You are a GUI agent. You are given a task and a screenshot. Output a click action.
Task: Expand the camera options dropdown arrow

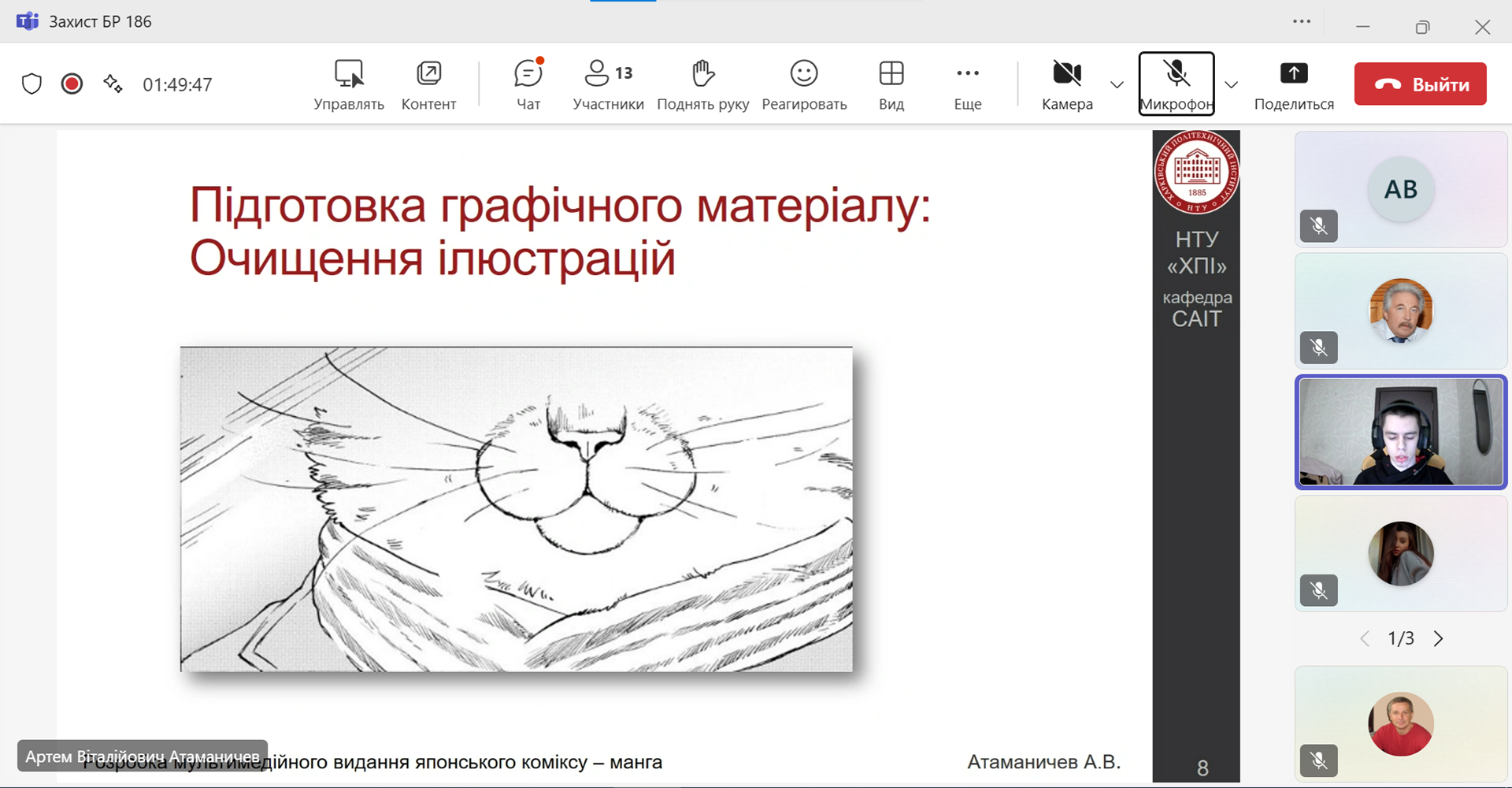click(1117, 84)
